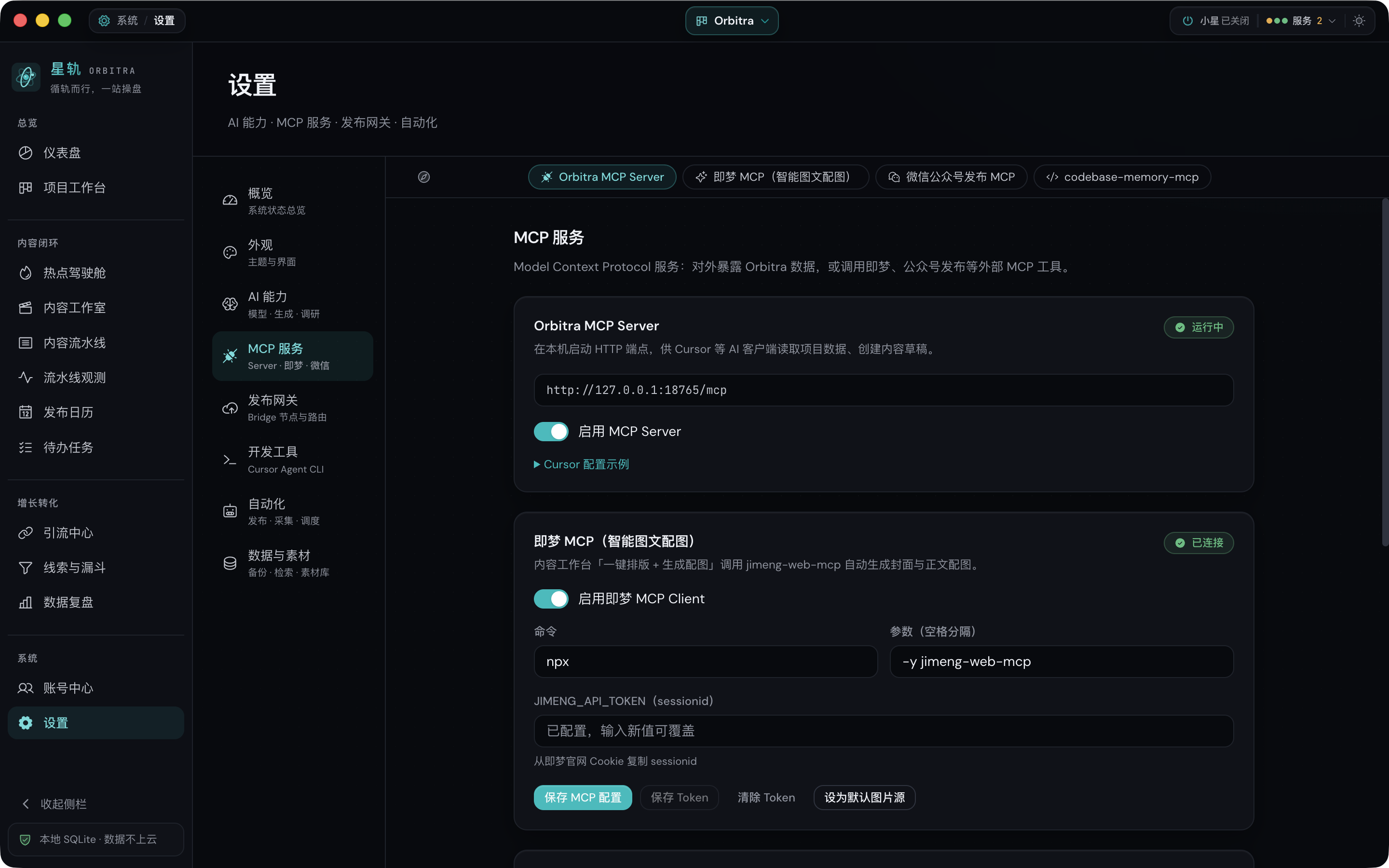Open 数据复盘 bar chart icon

point(25,602)
